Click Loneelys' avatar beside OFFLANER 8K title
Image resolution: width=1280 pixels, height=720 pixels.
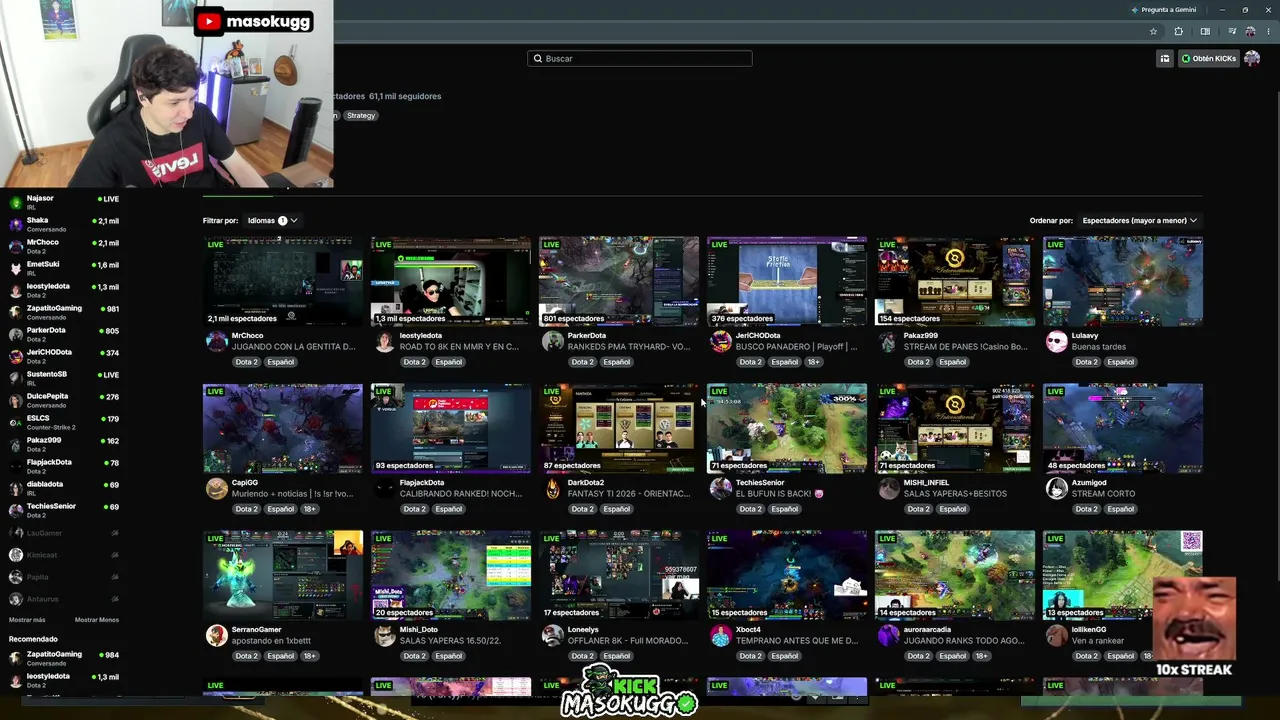click(x=553, y=636)
